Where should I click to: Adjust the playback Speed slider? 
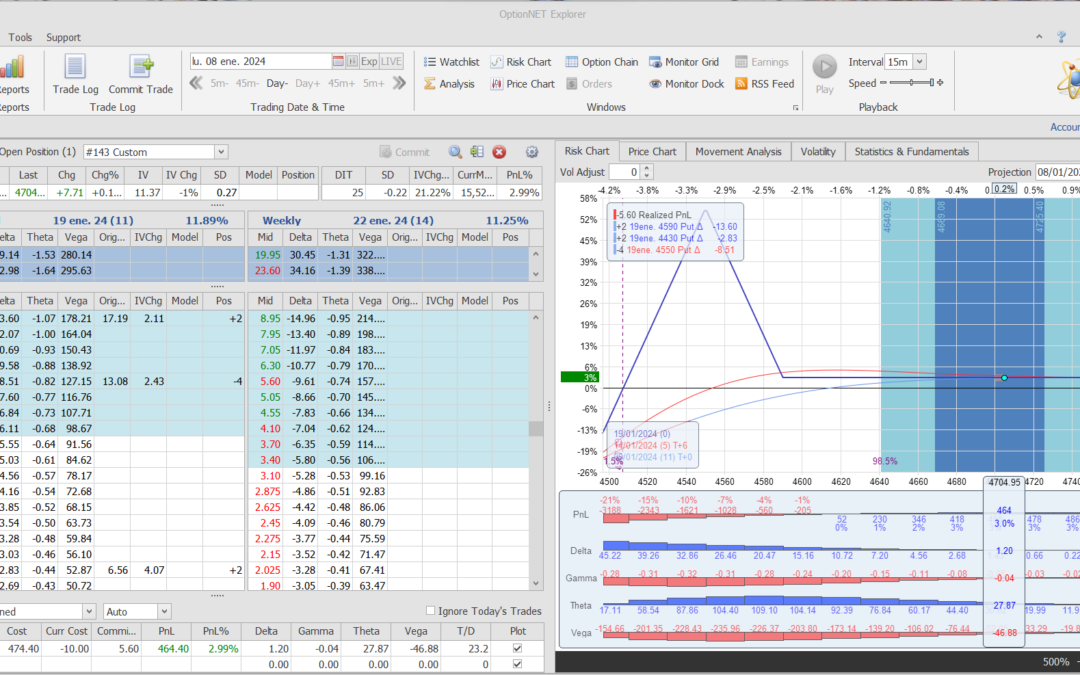coord(910,84)
